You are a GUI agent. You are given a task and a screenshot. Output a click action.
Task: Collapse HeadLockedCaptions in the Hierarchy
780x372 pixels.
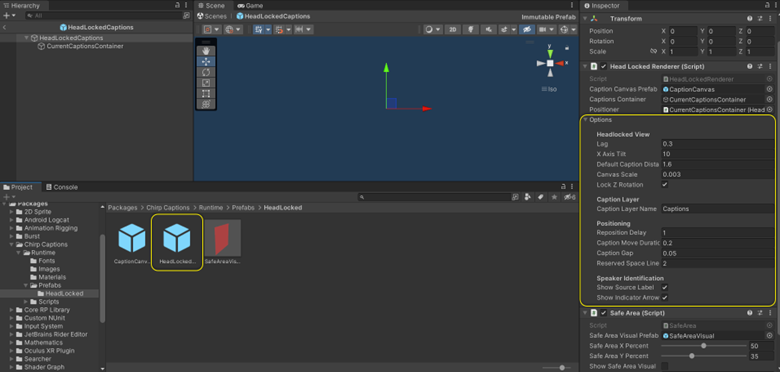(26, 38)
